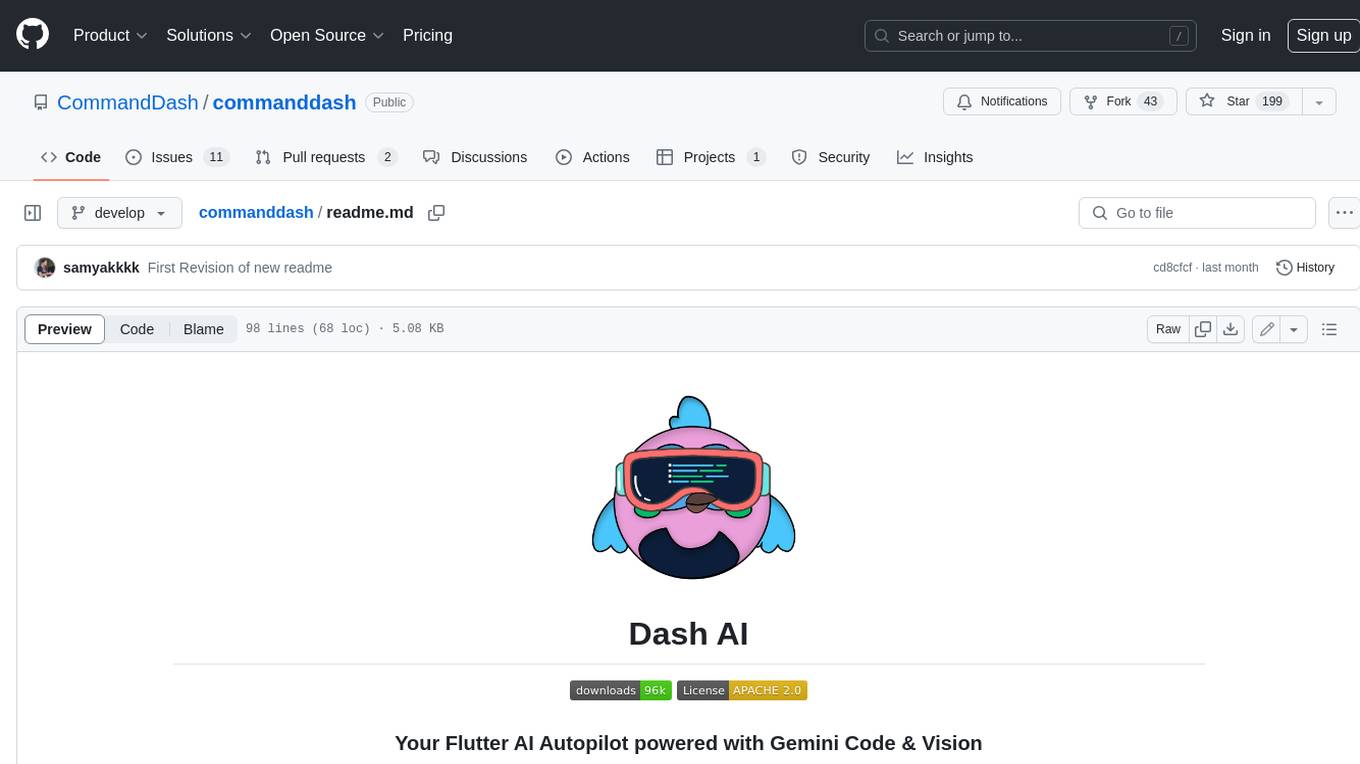Open the Projects tab
1360x764 pixels.
tap(711, 157)
